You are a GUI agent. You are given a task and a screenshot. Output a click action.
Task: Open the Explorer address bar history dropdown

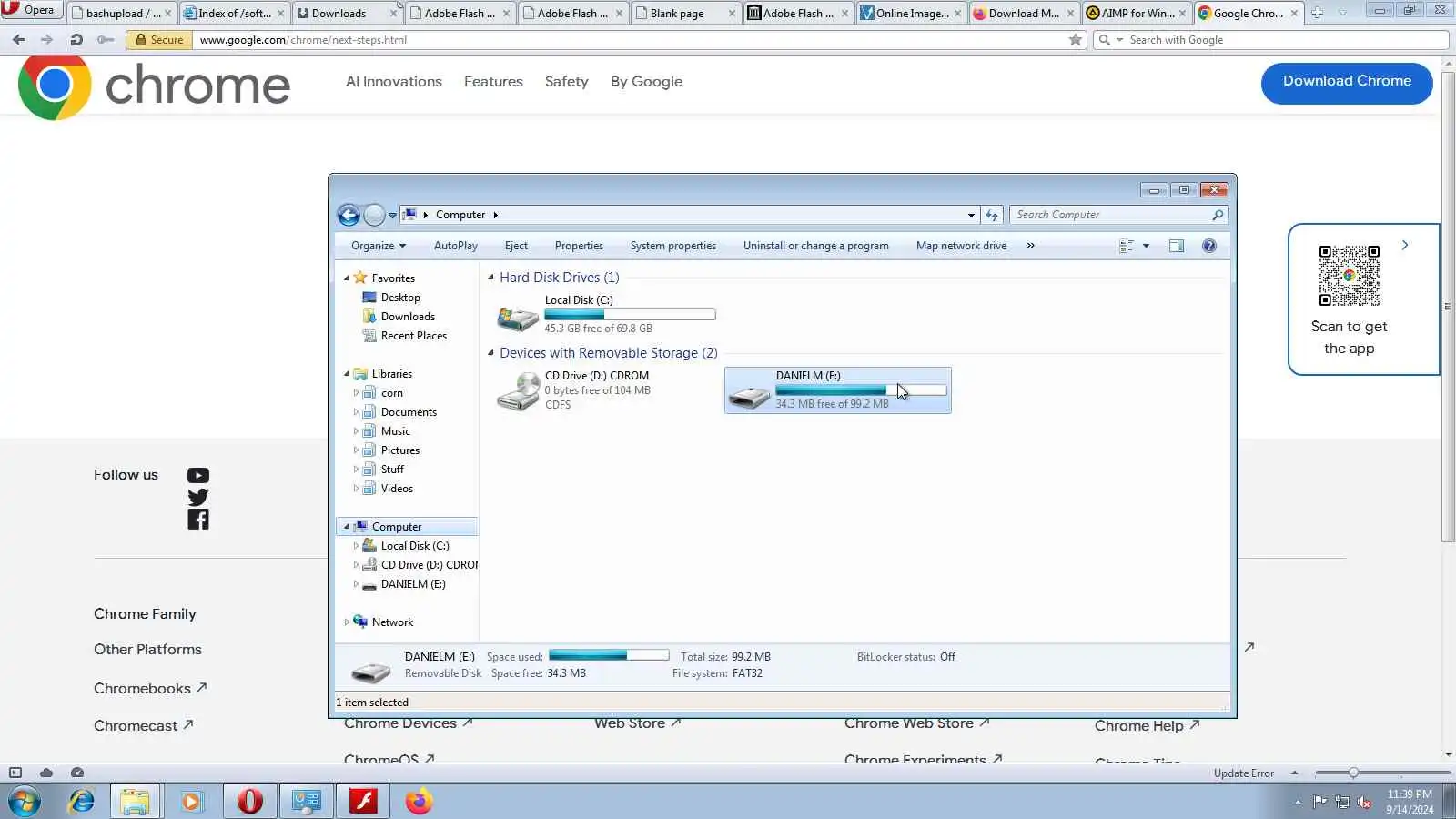(x=971, y=216)
